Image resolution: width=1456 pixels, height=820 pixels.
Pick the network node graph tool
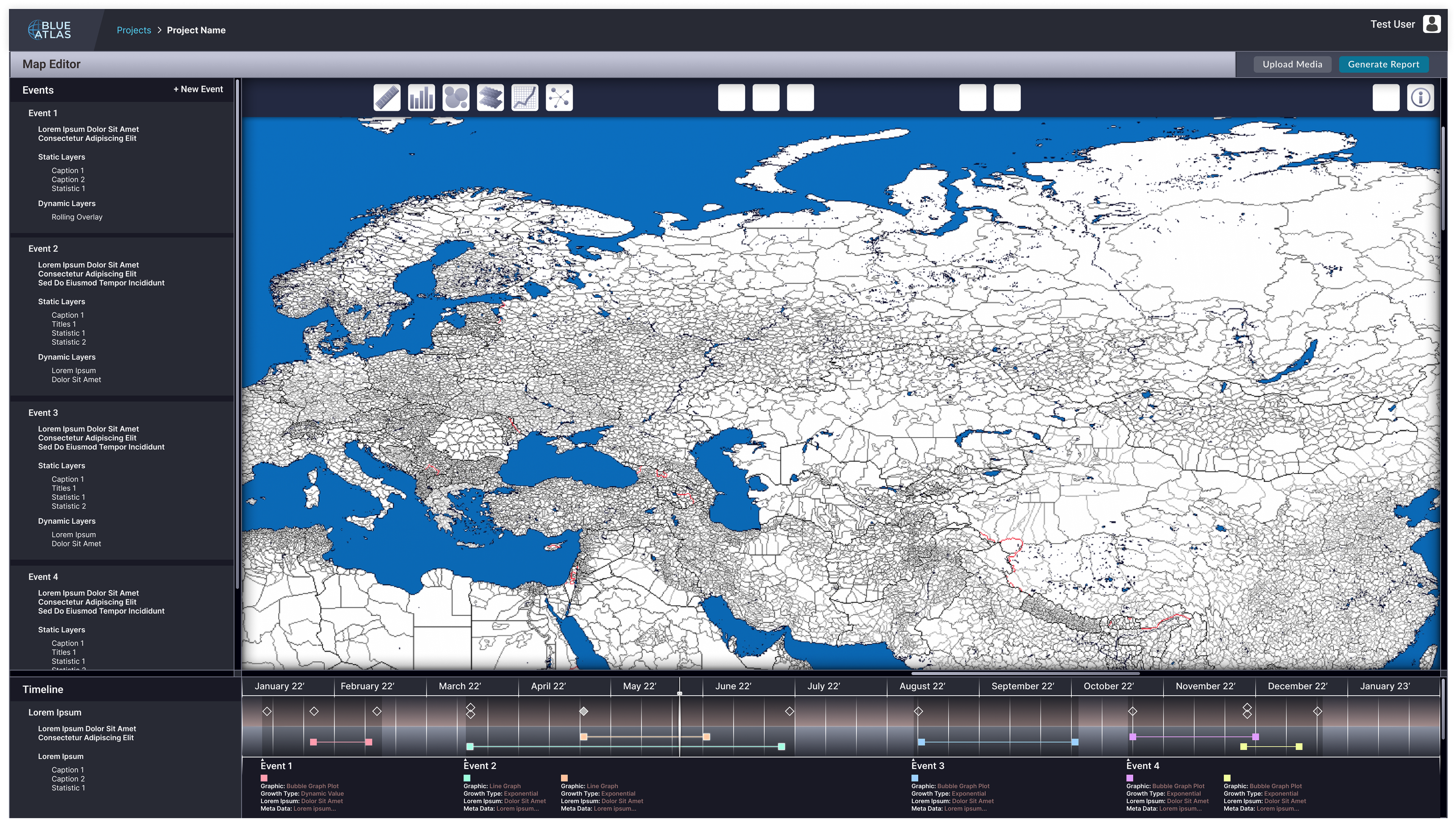click(x=559, y=97)
